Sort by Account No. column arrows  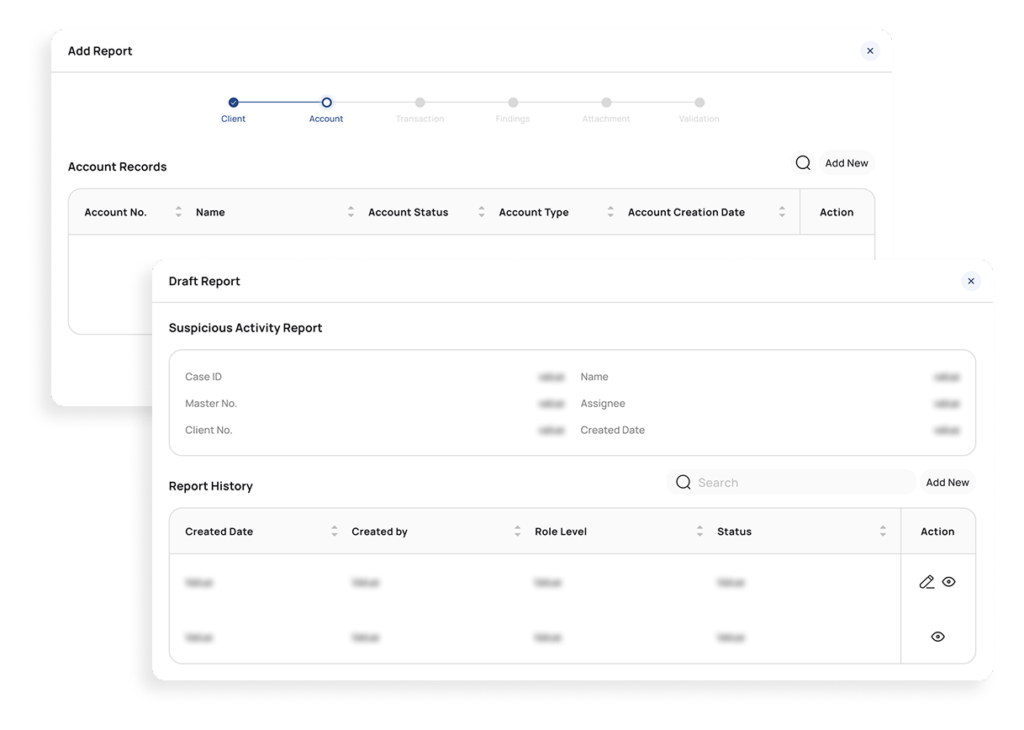click(x=178, y=212)
